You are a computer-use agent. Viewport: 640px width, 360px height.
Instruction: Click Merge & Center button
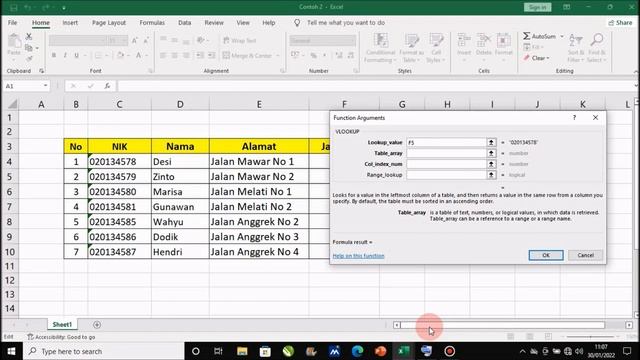click(247, 55)
